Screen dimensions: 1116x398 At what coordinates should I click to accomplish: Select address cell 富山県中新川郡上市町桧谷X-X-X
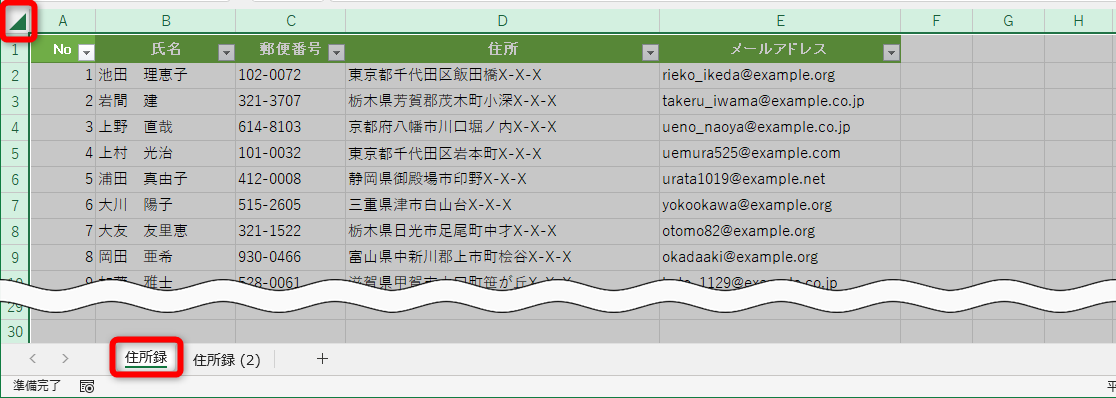point(502,258)
